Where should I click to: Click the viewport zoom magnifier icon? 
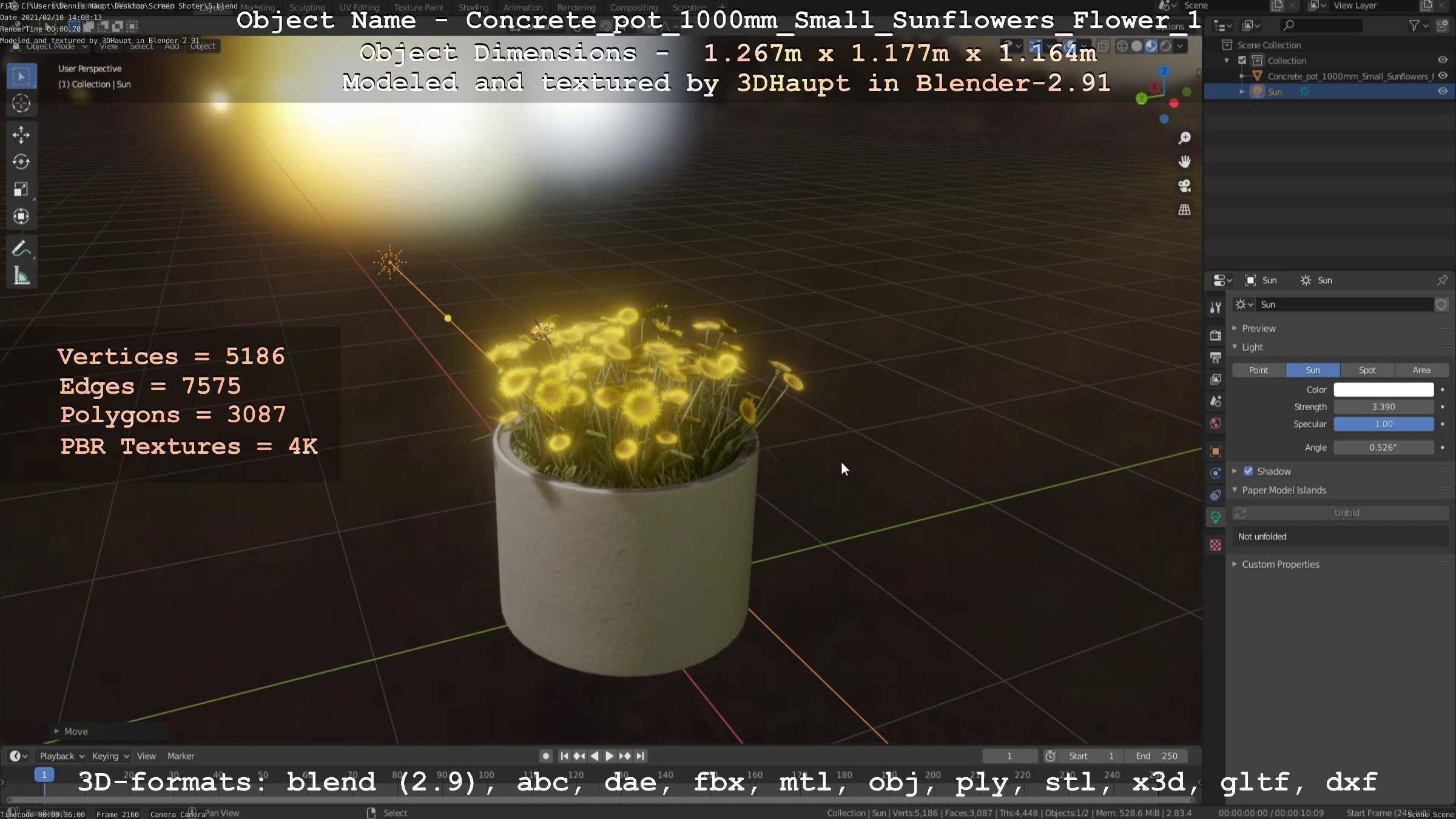[1184, 138]
